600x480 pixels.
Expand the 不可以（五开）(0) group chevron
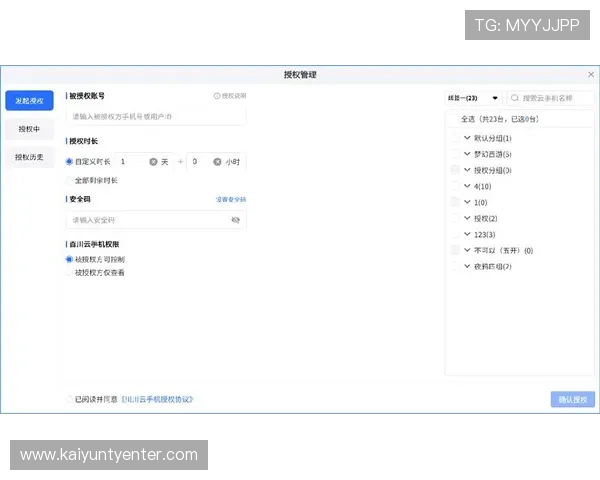coord(467,250)
